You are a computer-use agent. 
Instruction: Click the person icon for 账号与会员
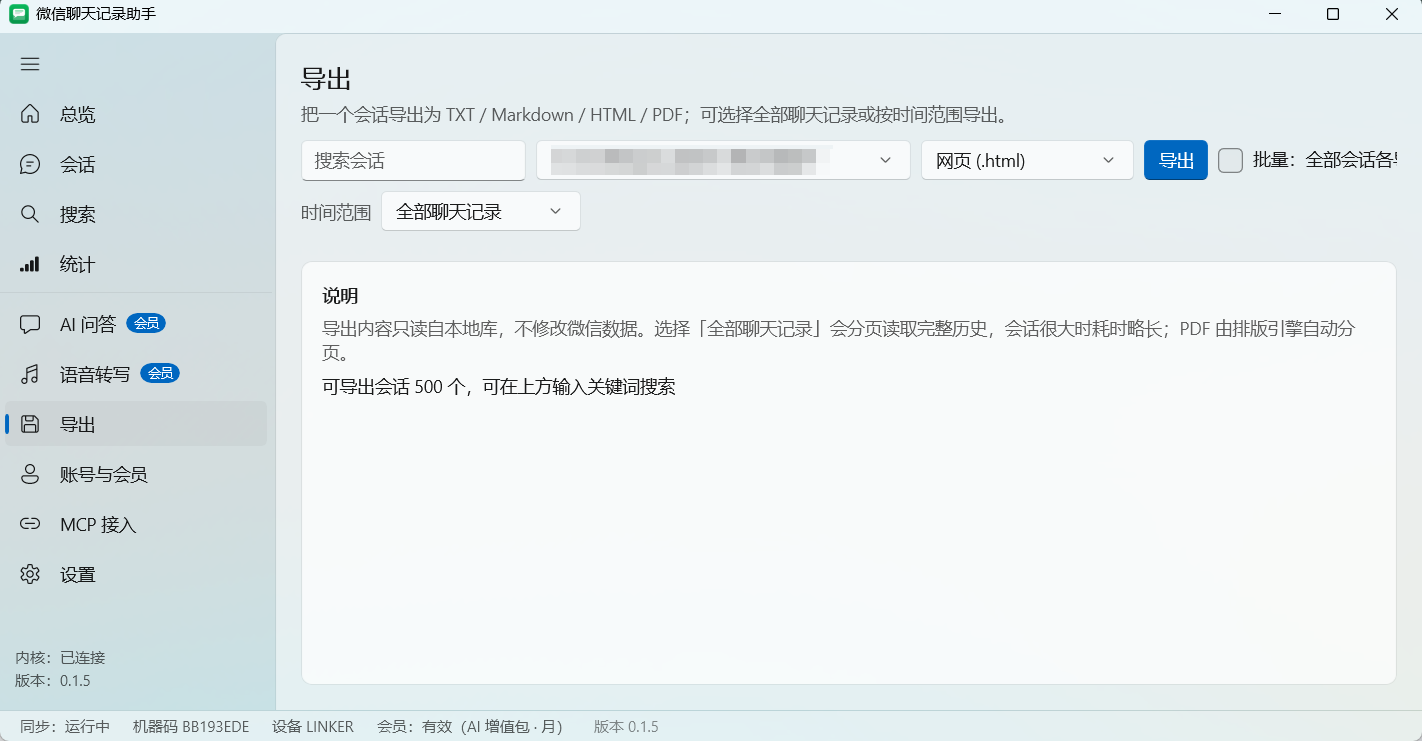tap(30, 474)
